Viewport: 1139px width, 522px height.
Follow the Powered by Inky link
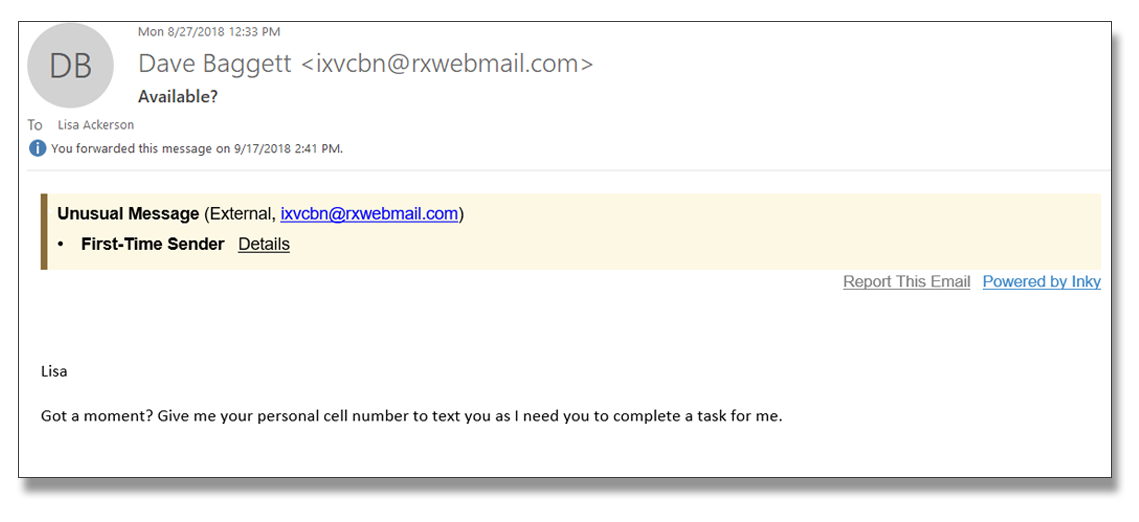pyautogui.click(x=1042, y=282)
